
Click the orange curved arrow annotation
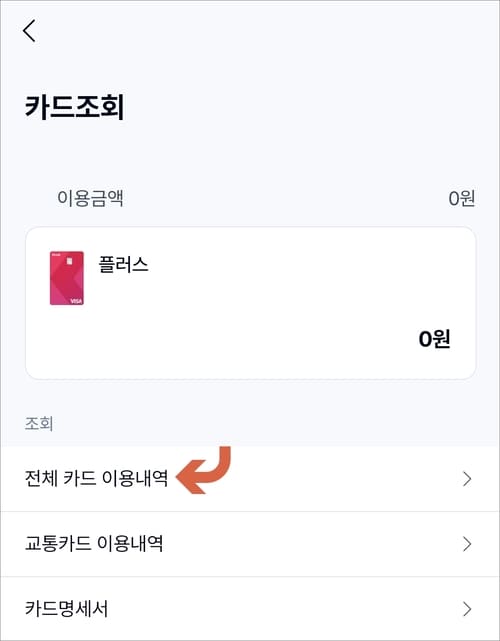tap(204, 470)
